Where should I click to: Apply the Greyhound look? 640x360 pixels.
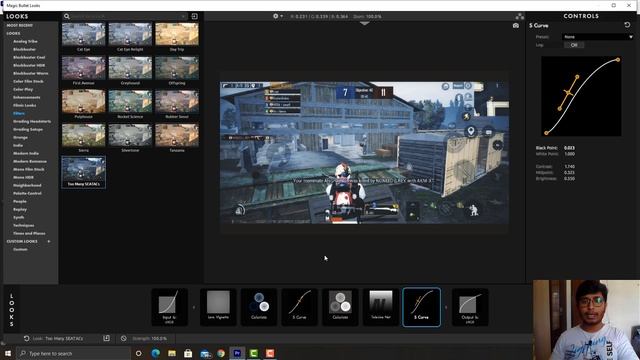[130, 71]
